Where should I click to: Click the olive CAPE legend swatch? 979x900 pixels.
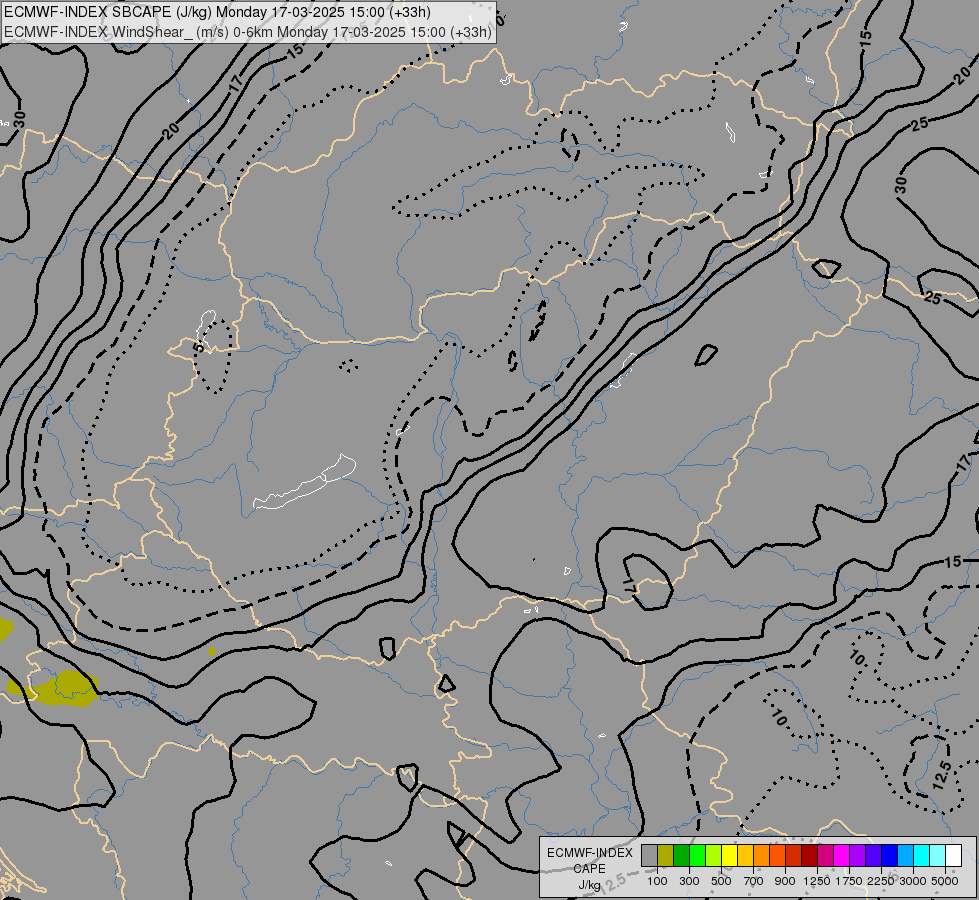click(666, 855)
